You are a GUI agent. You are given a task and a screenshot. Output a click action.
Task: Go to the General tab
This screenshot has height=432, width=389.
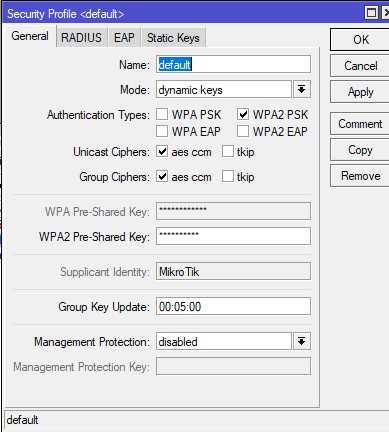pyautogui.click(x=30, y=36)
